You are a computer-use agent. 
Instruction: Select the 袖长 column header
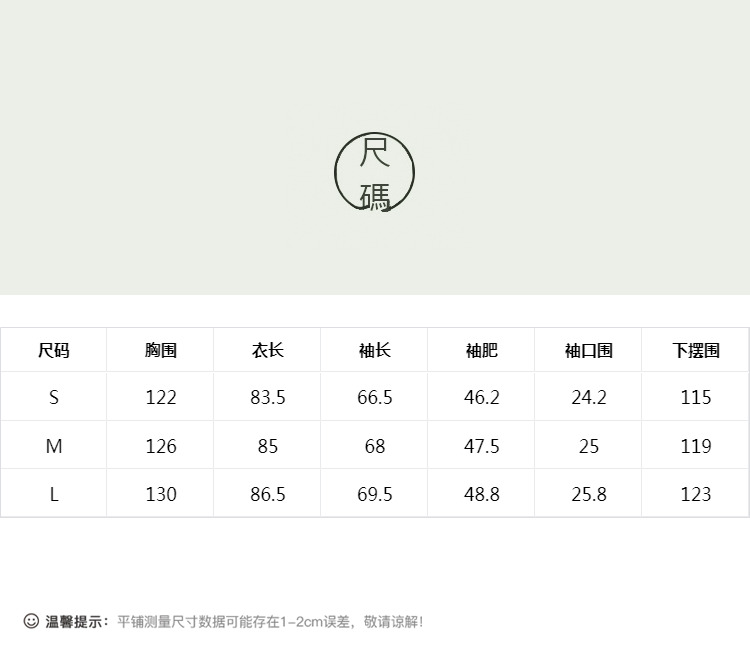click(x=375, y=350)
